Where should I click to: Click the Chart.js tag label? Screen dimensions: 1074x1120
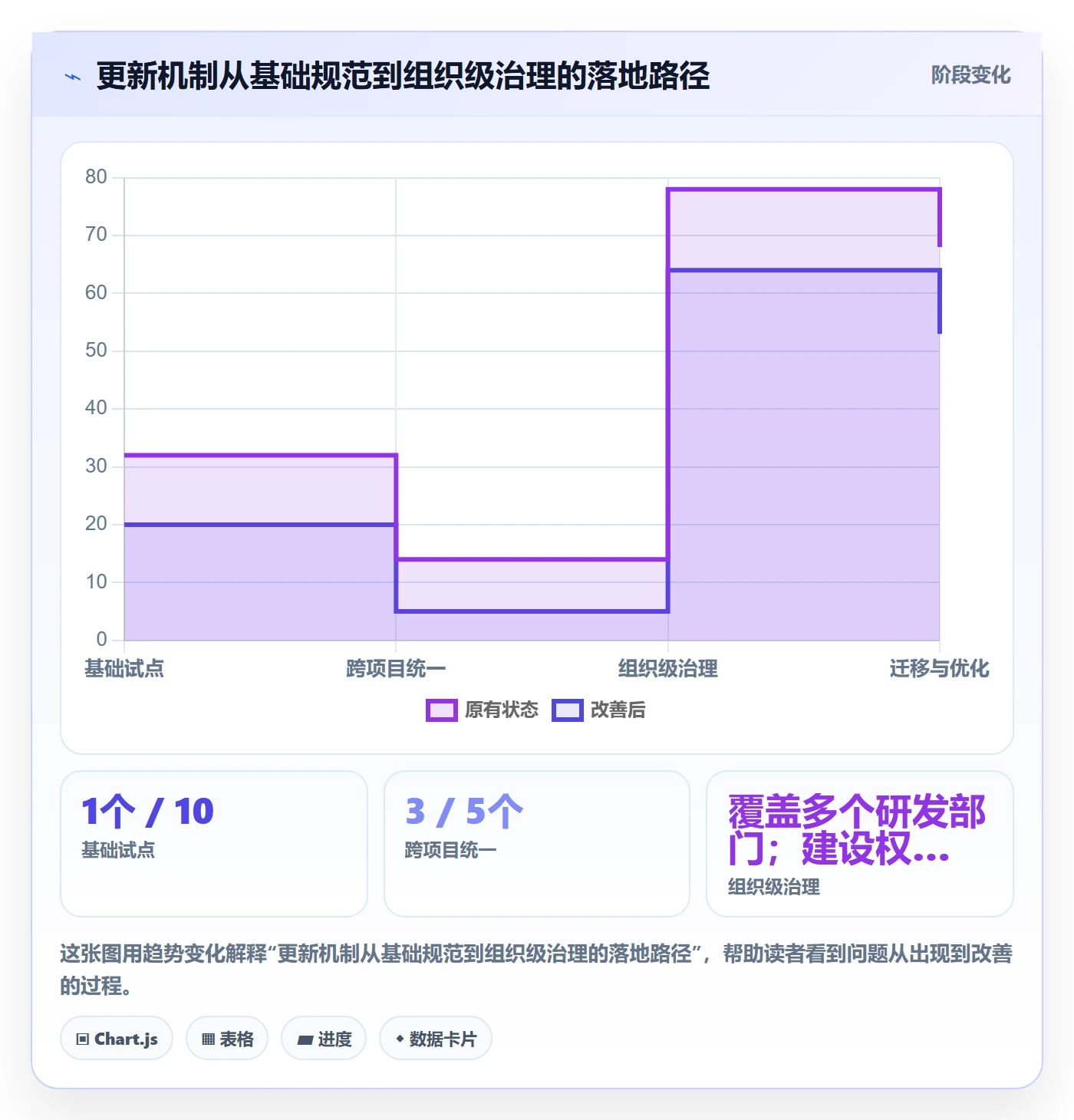126,1039
